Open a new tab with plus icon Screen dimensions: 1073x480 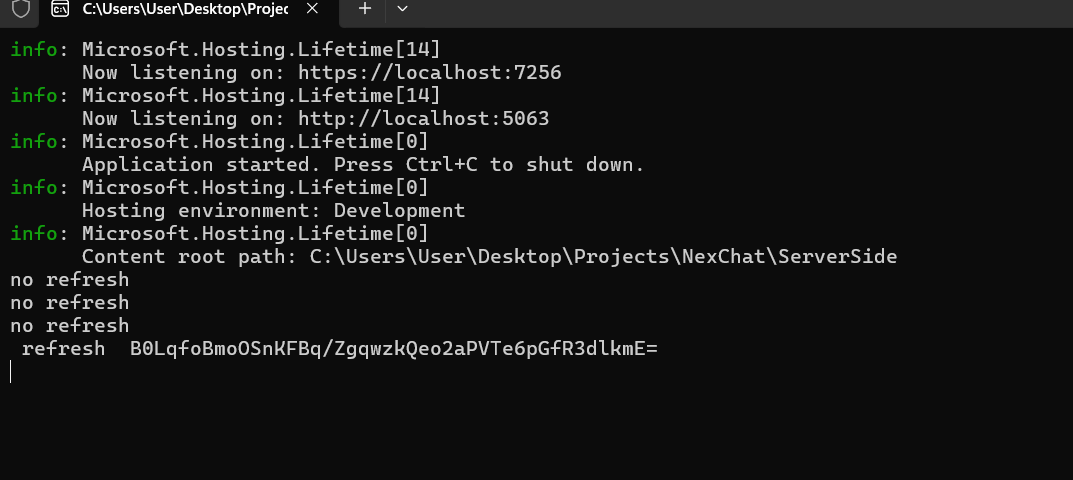coord(365,9)
